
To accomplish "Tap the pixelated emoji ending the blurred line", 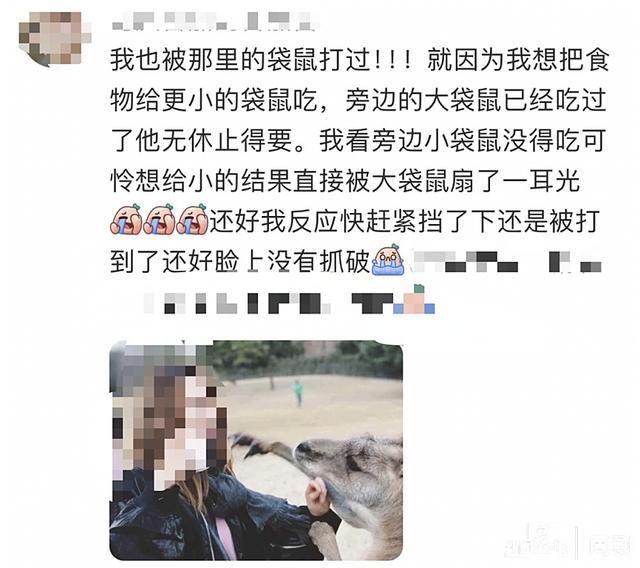I will pos(414,301).
